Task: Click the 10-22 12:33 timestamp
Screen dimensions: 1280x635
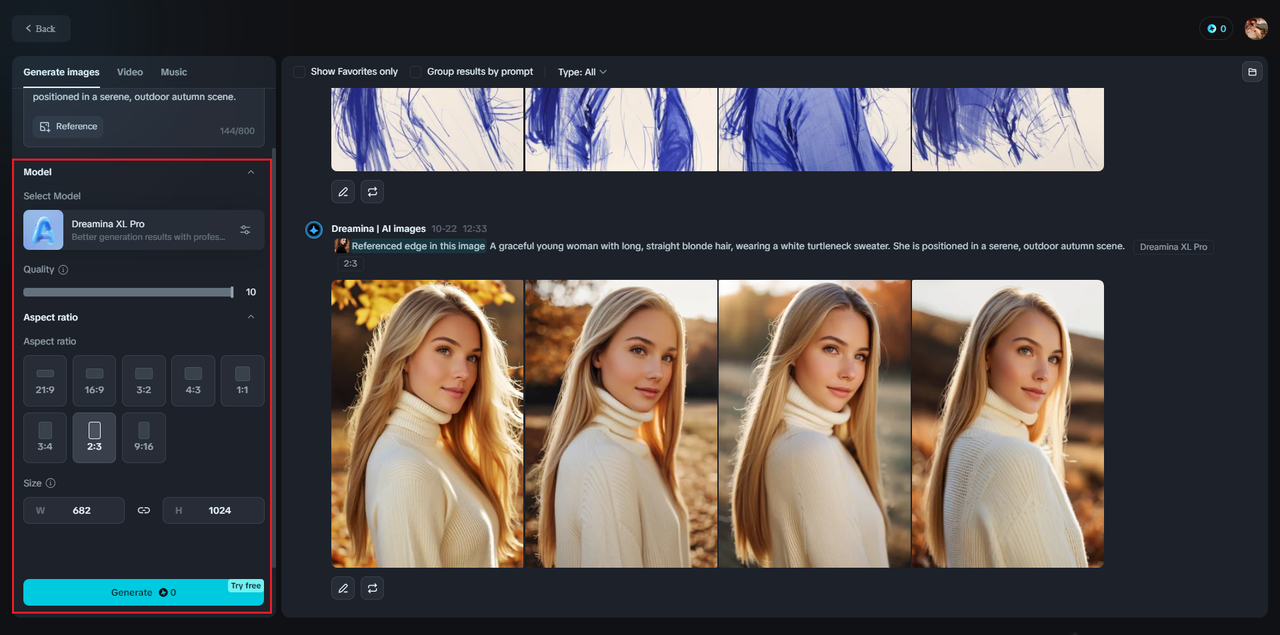Action: pyautogui.click(x=459, y=229)
